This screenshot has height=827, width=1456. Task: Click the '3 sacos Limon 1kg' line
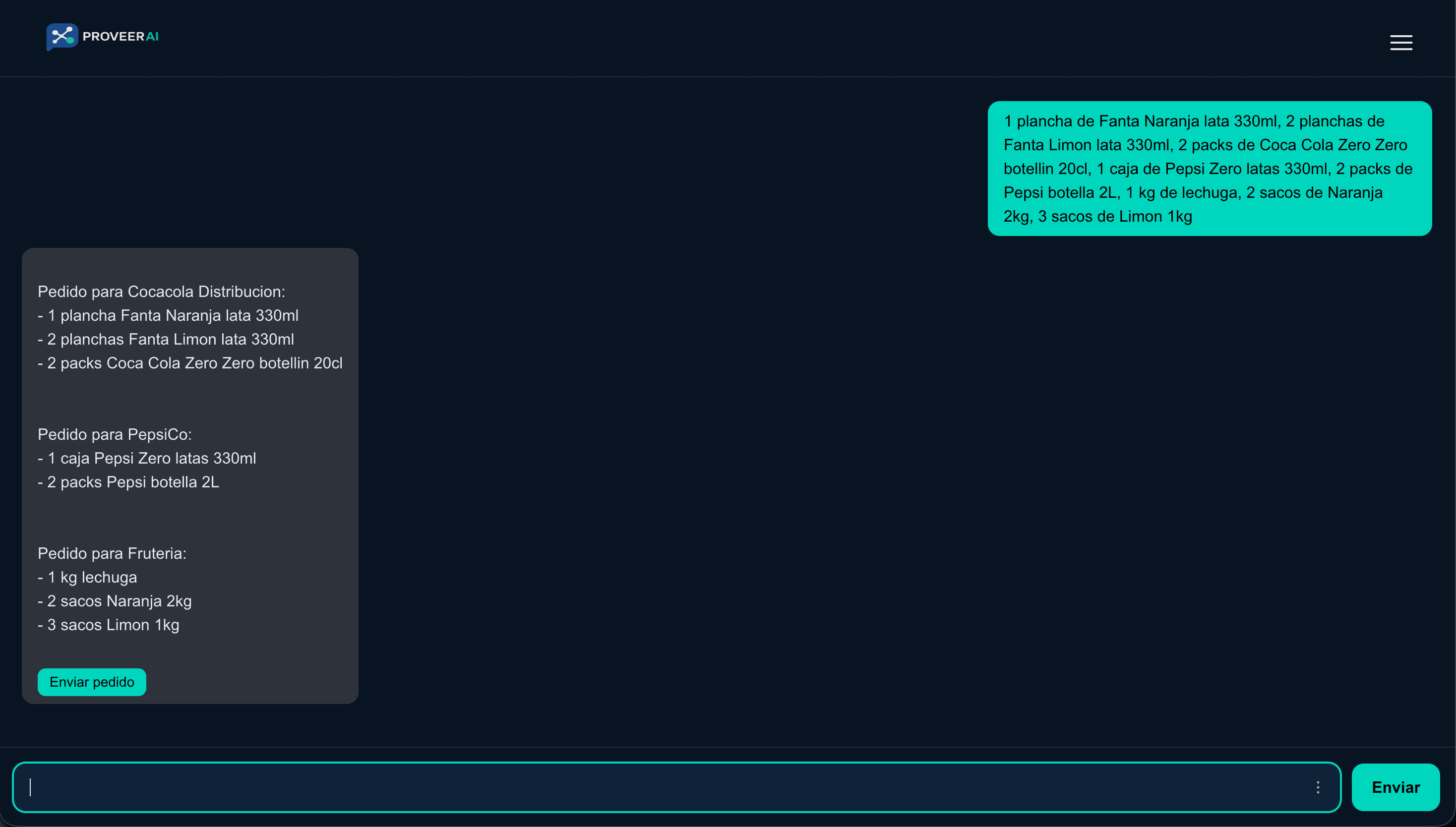point(109,625)
